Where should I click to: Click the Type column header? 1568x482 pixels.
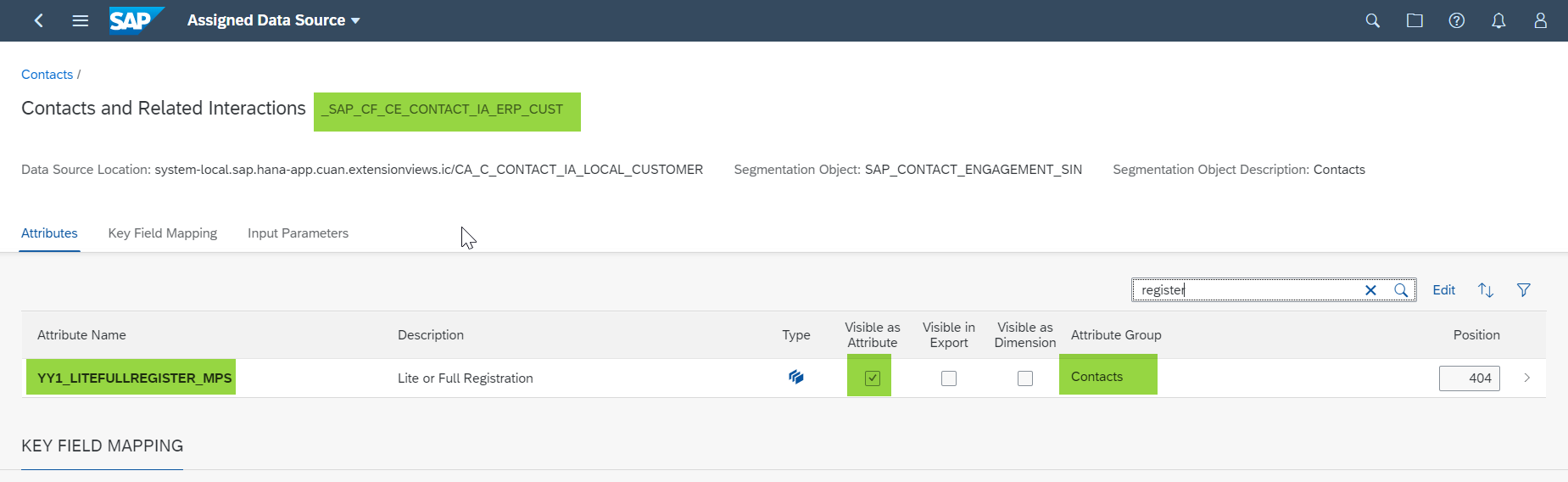click(x=796, y=335)
